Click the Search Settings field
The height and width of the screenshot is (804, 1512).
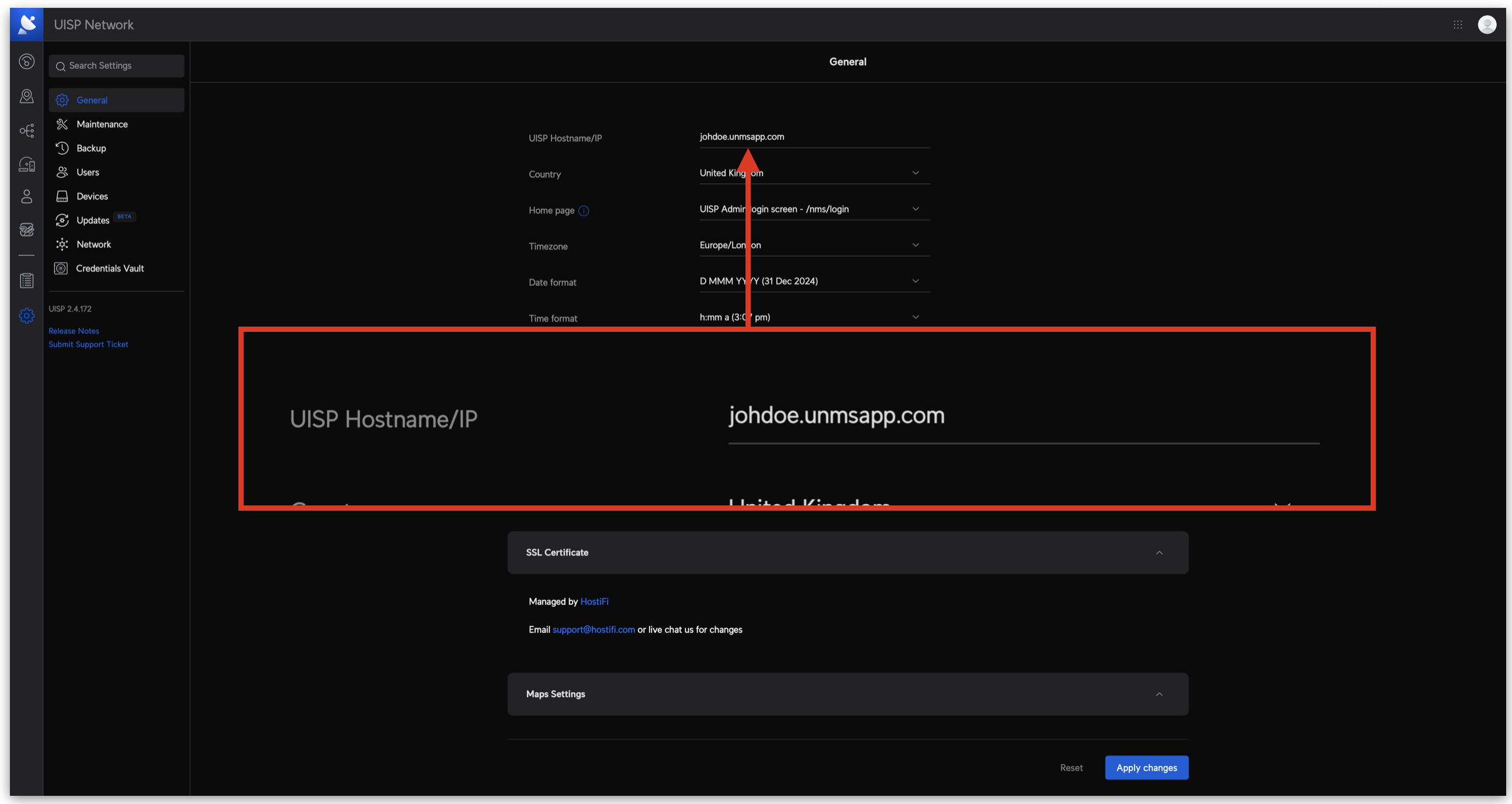[x=116, y=65]
